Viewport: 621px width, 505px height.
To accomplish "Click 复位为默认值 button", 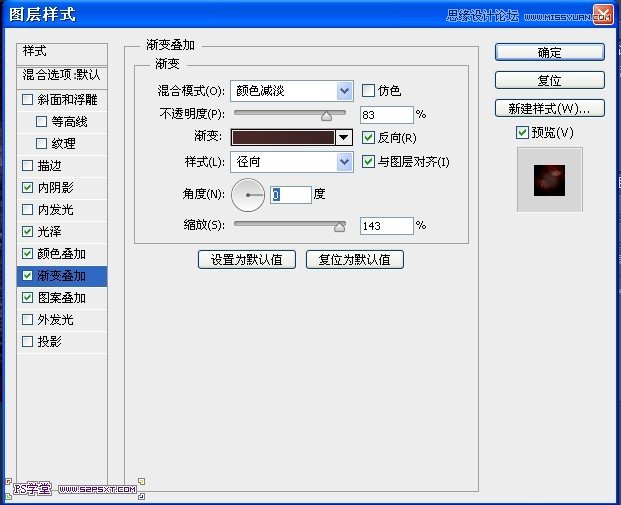I will tap(355, 260).
